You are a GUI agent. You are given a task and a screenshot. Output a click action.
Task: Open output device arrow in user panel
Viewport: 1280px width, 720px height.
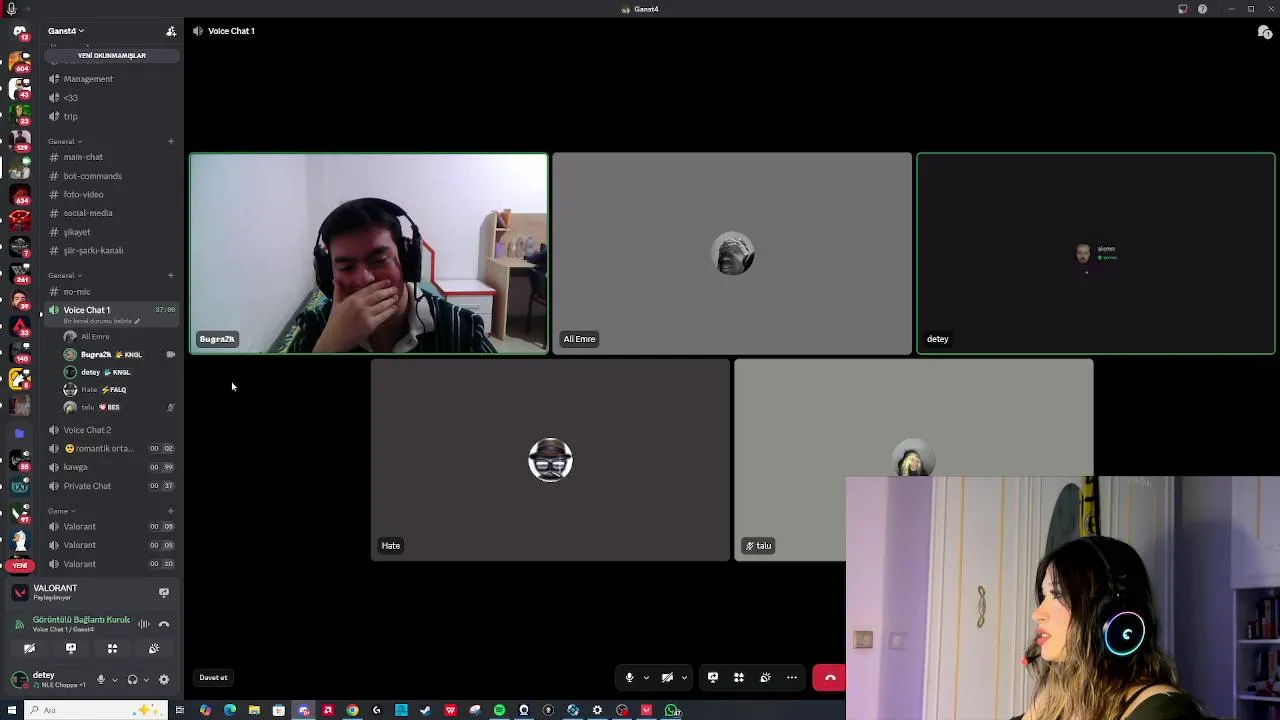[146, 679]
